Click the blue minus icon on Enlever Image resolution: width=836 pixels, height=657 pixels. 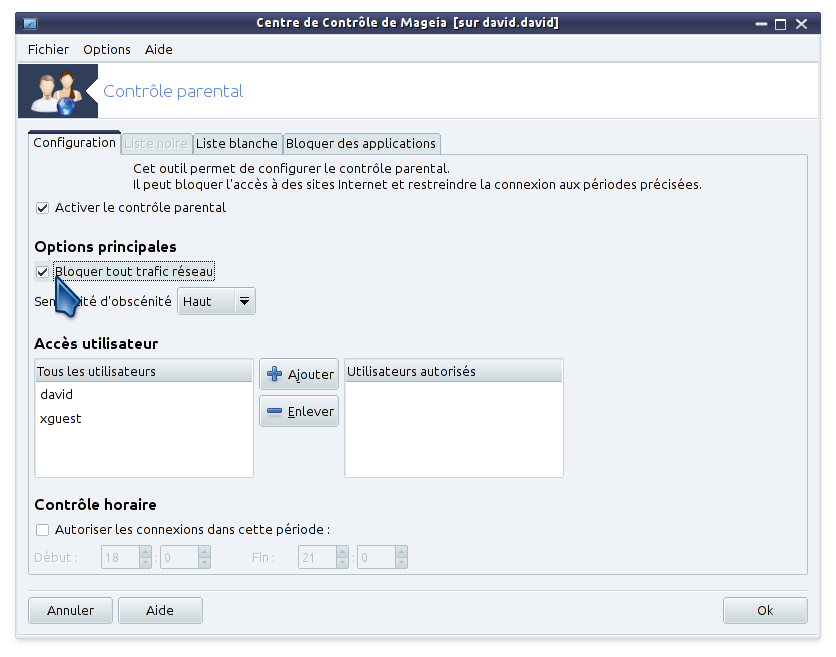point(274,411)
